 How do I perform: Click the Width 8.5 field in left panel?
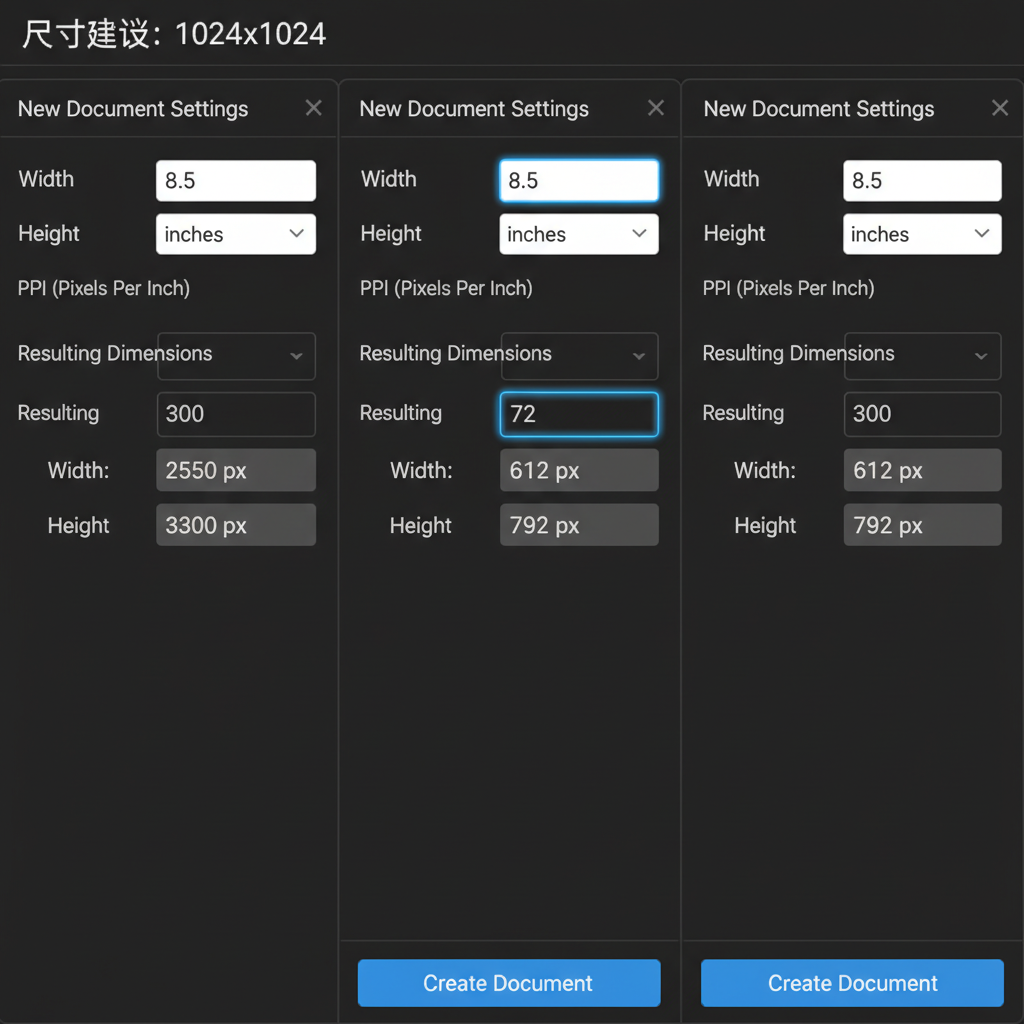(236, 180)
